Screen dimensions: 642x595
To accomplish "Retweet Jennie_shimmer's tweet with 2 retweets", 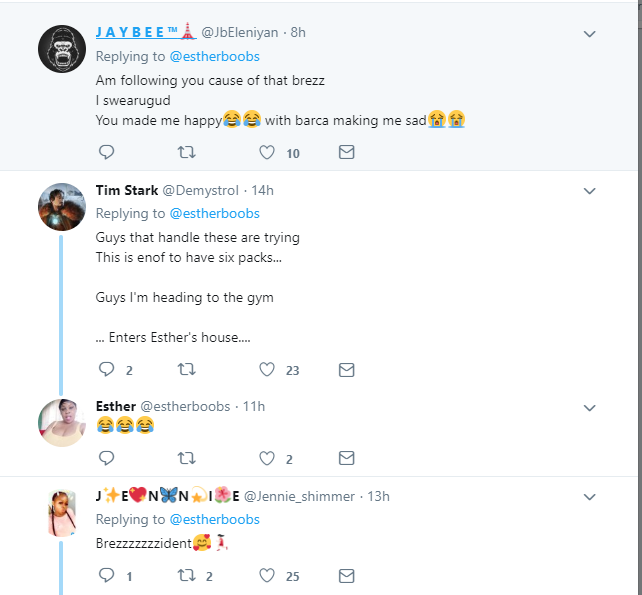I will [186, 576].
